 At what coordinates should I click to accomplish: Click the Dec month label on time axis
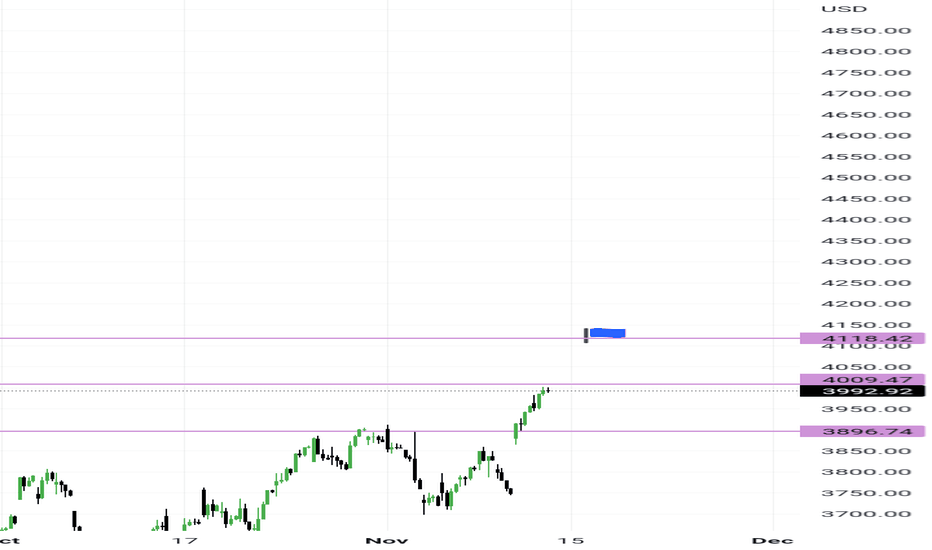pyautogui.click(x=772, y=540)
